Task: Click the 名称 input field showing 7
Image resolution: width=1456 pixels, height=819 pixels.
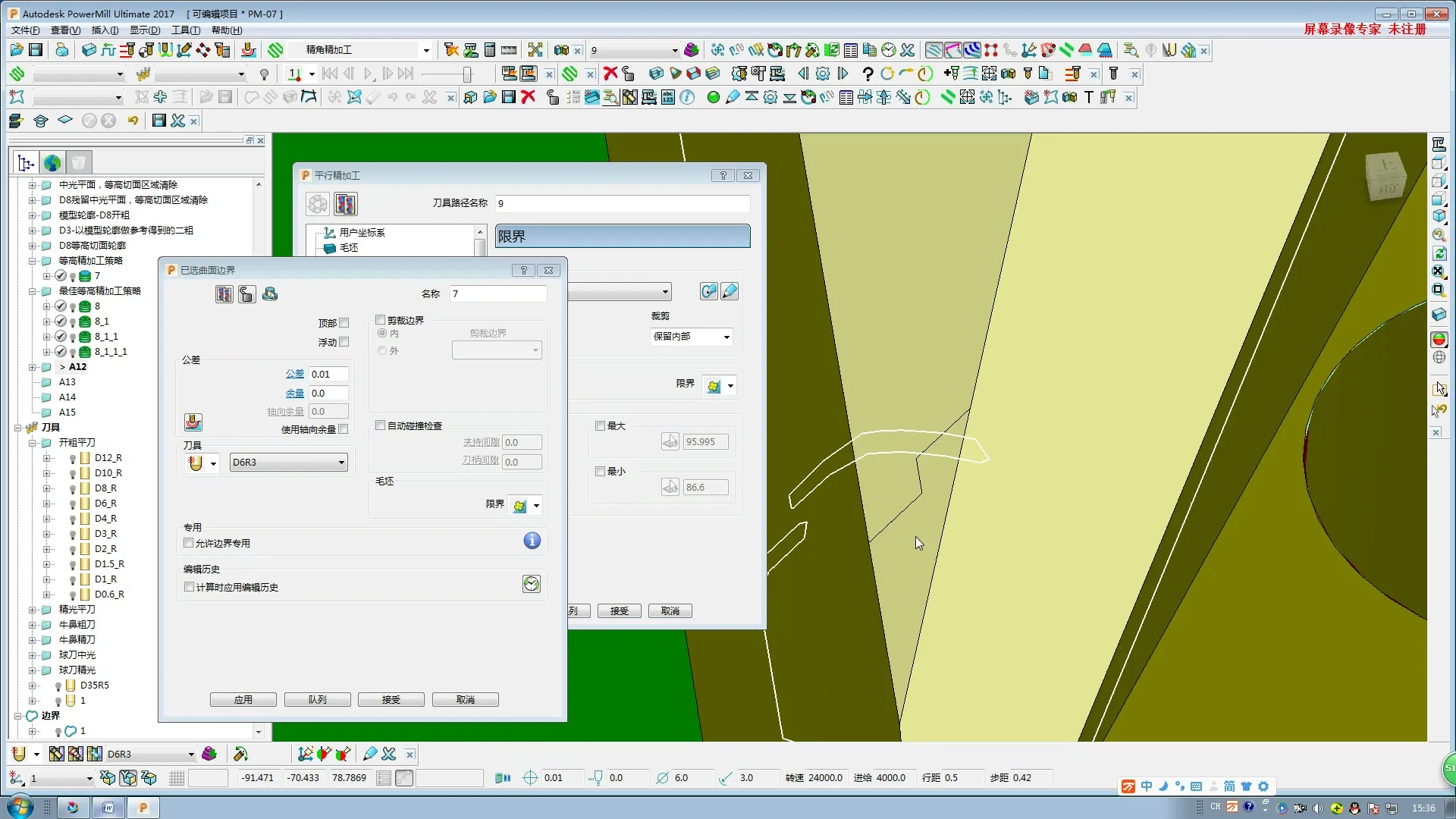Action: click(x=497, y=294)
